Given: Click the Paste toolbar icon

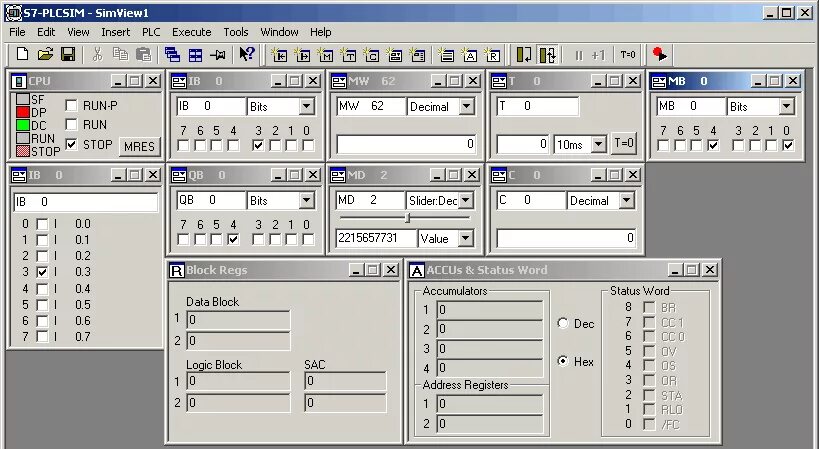Looking at the screenshot, I should (143, 54).
